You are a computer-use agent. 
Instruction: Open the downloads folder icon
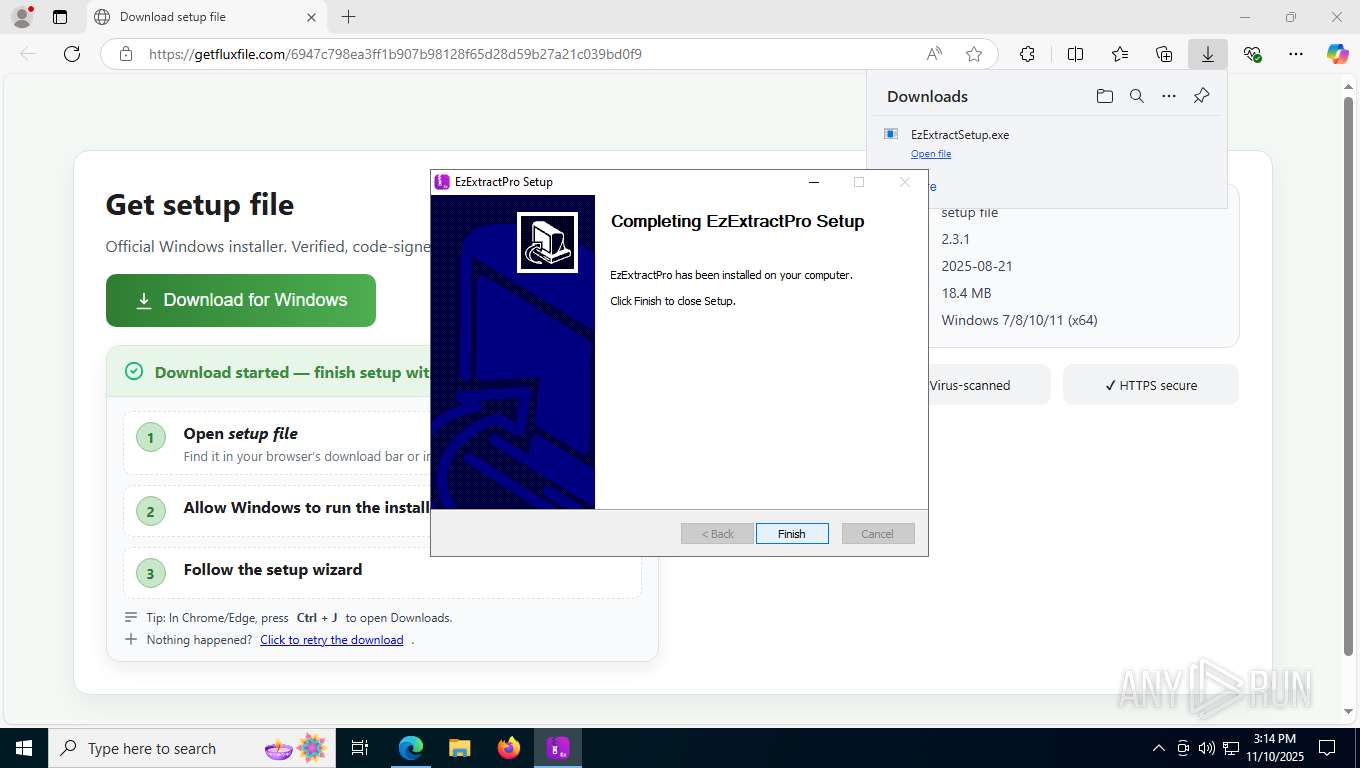(x=1104, y=96)
